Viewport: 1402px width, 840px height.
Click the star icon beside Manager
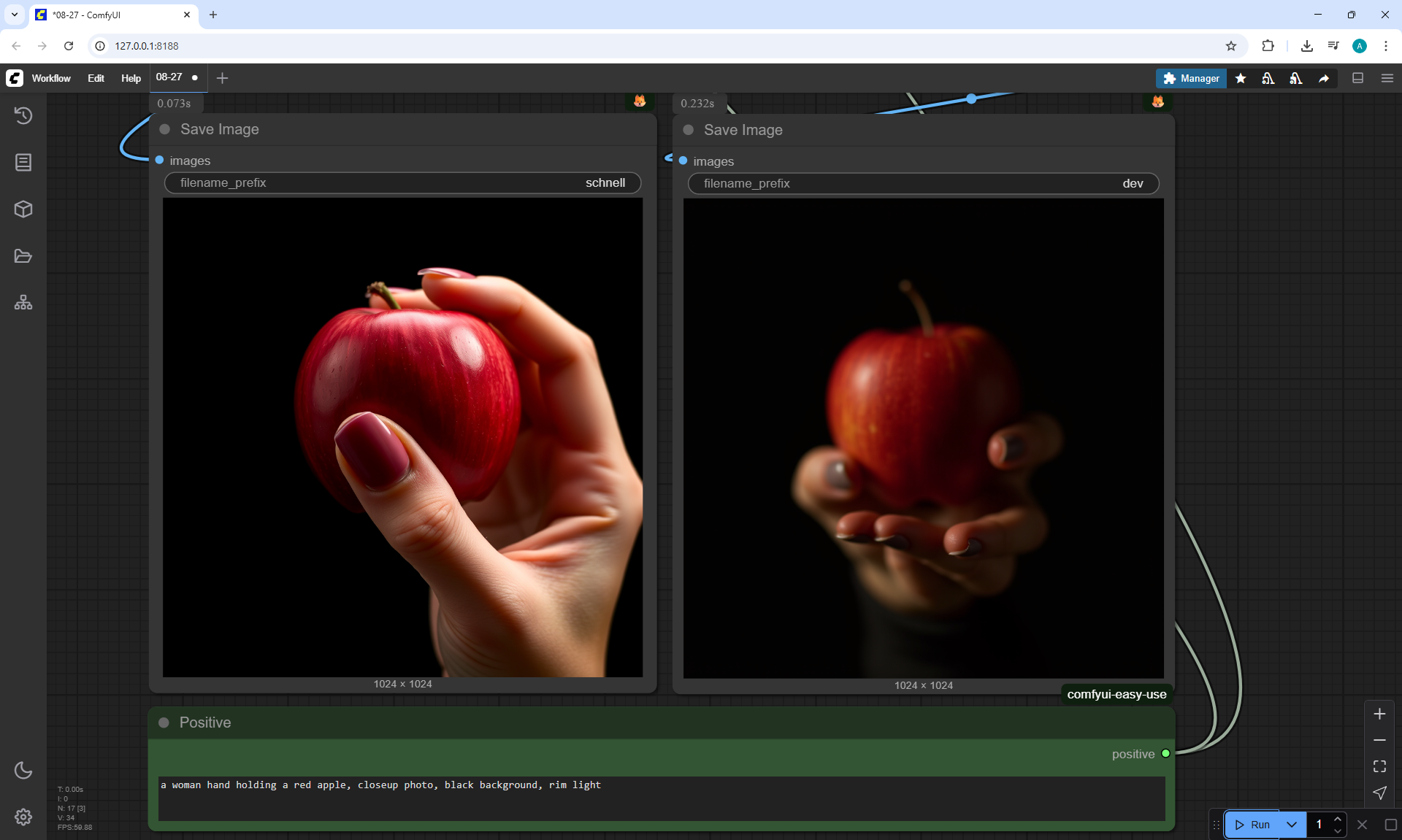(x=1241, y=78)
